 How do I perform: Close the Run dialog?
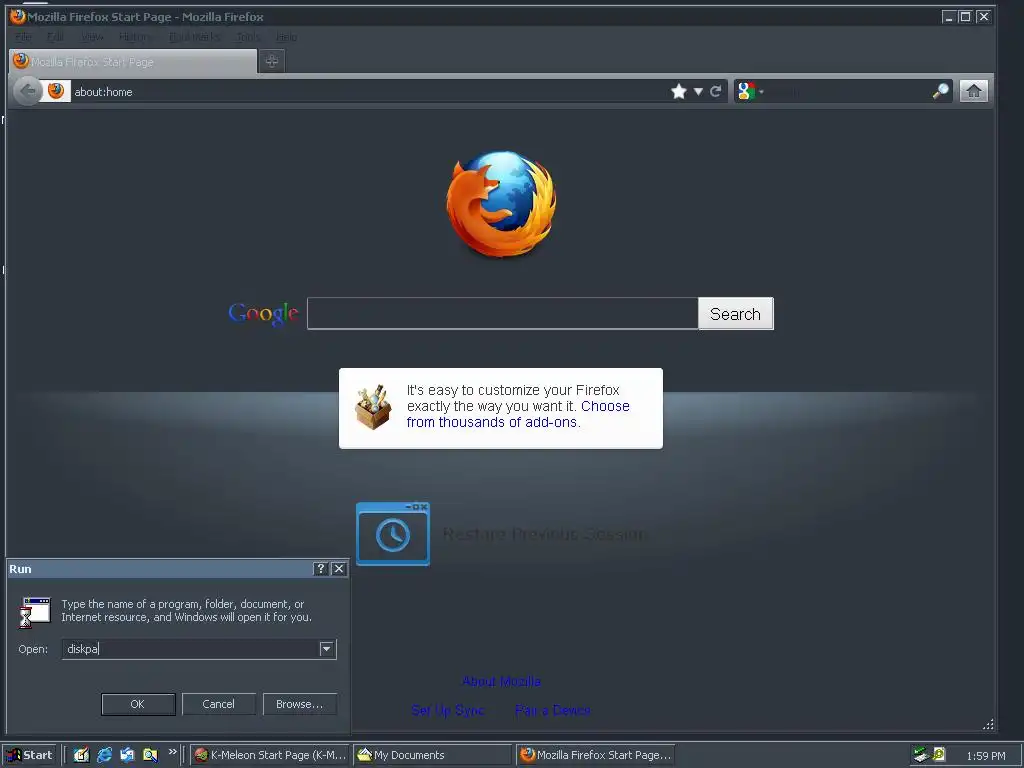point(339,569)
